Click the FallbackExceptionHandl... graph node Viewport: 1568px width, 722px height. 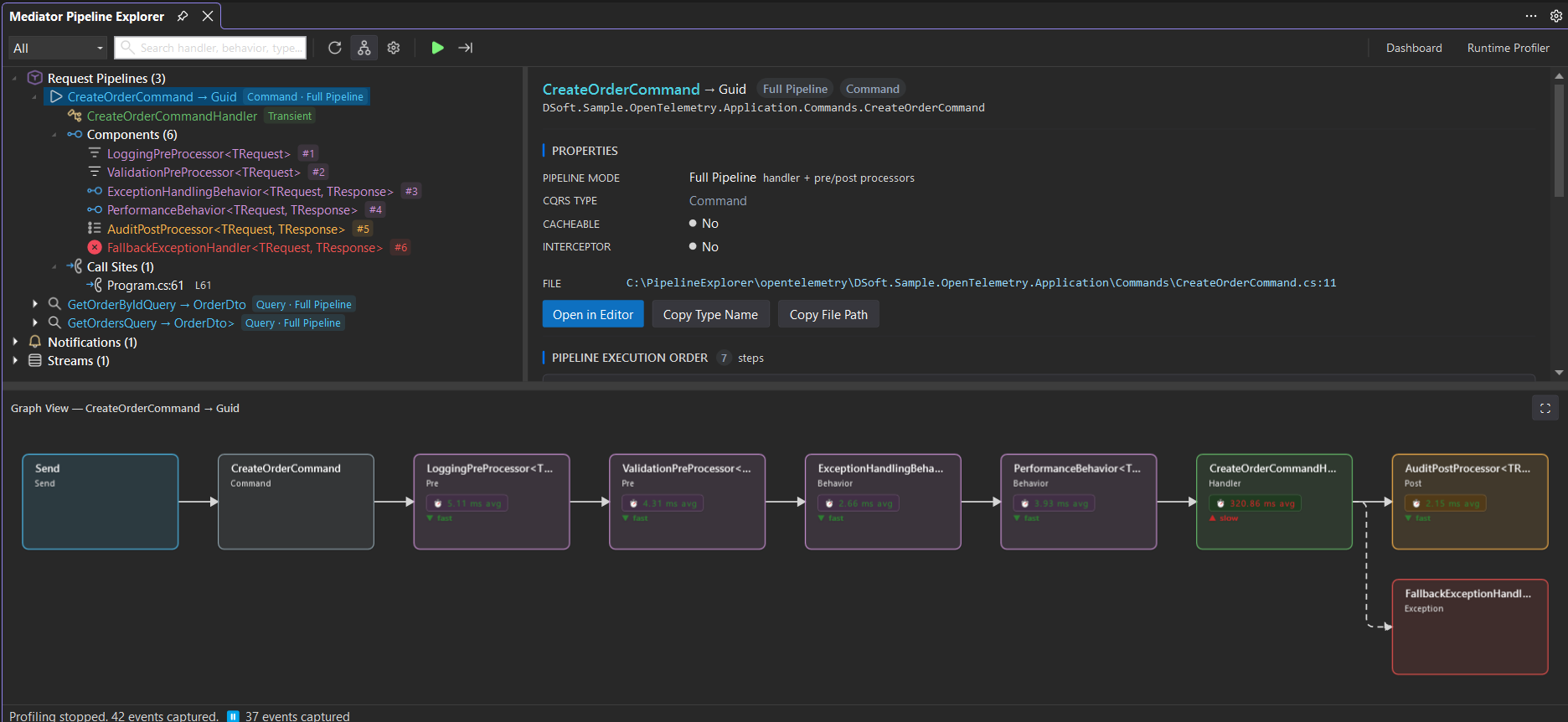pos(1470,627)
